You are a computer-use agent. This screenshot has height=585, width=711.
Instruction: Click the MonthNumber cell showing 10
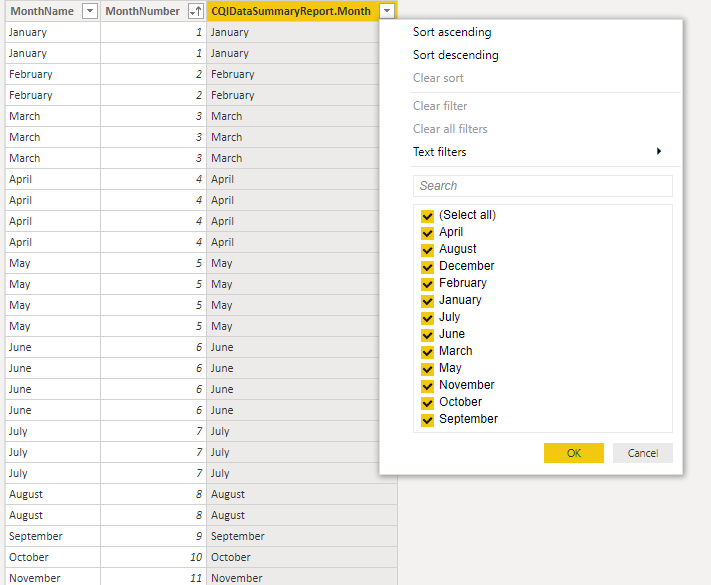(x=153, y=557)
